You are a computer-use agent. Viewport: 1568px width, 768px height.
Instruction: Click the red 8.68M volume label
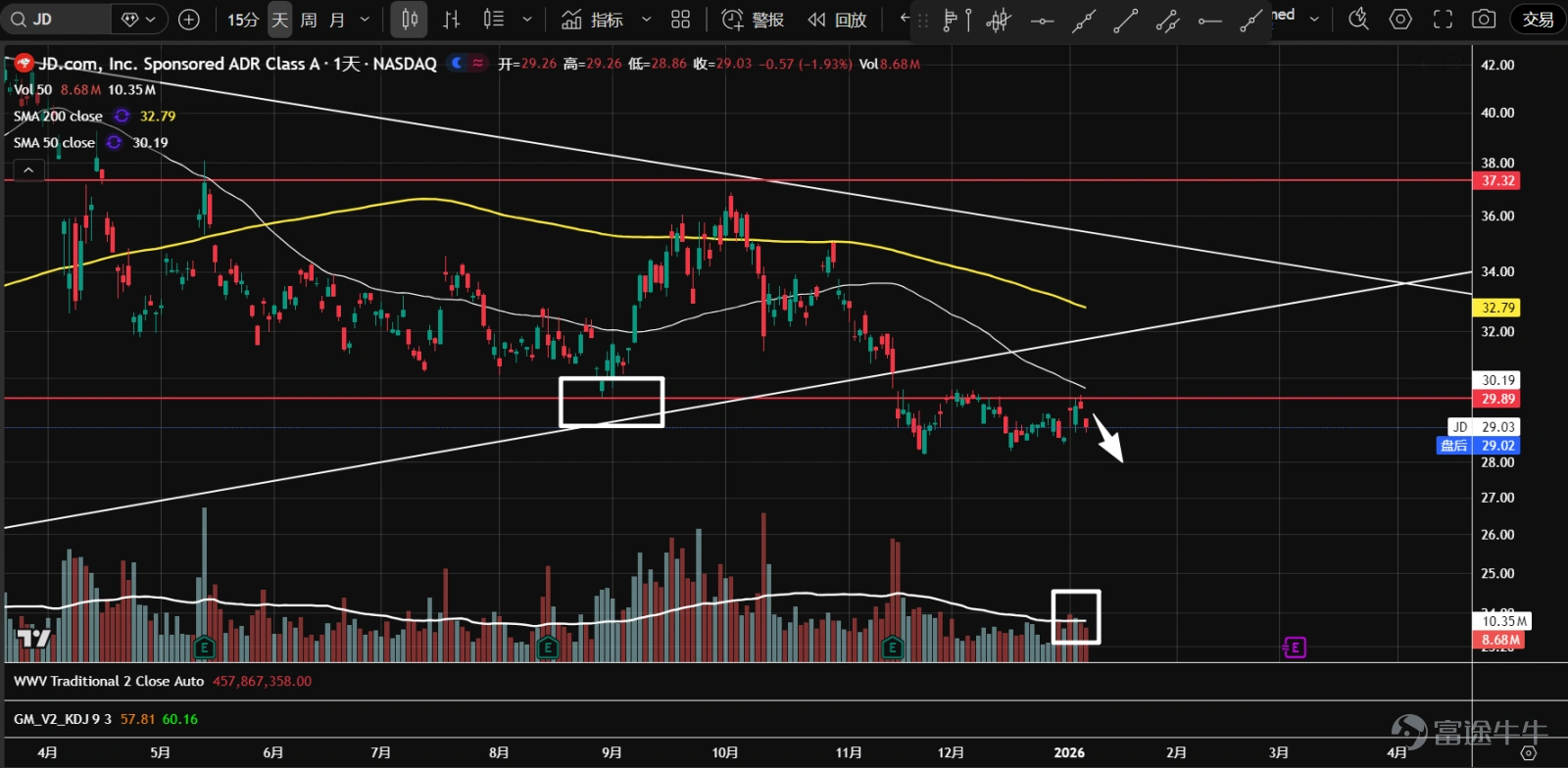(1498, 640)
